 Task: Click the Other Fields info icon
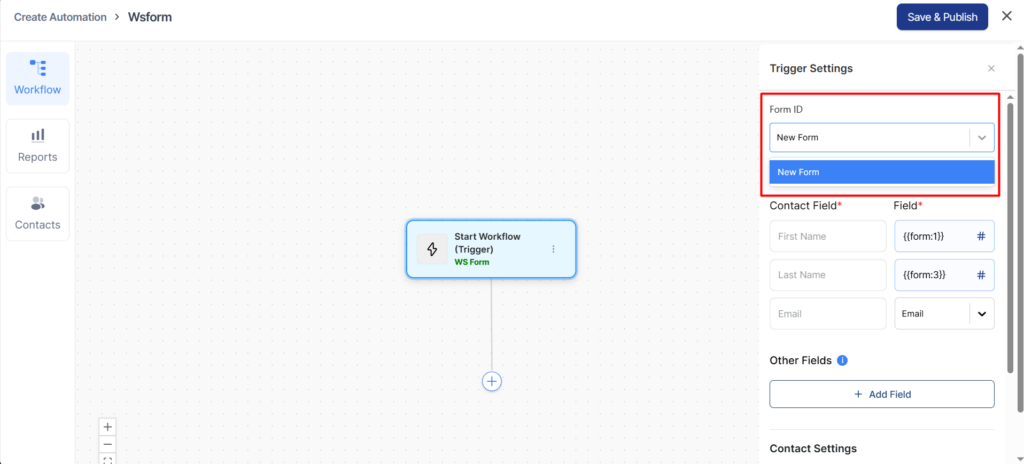[842, 360]
